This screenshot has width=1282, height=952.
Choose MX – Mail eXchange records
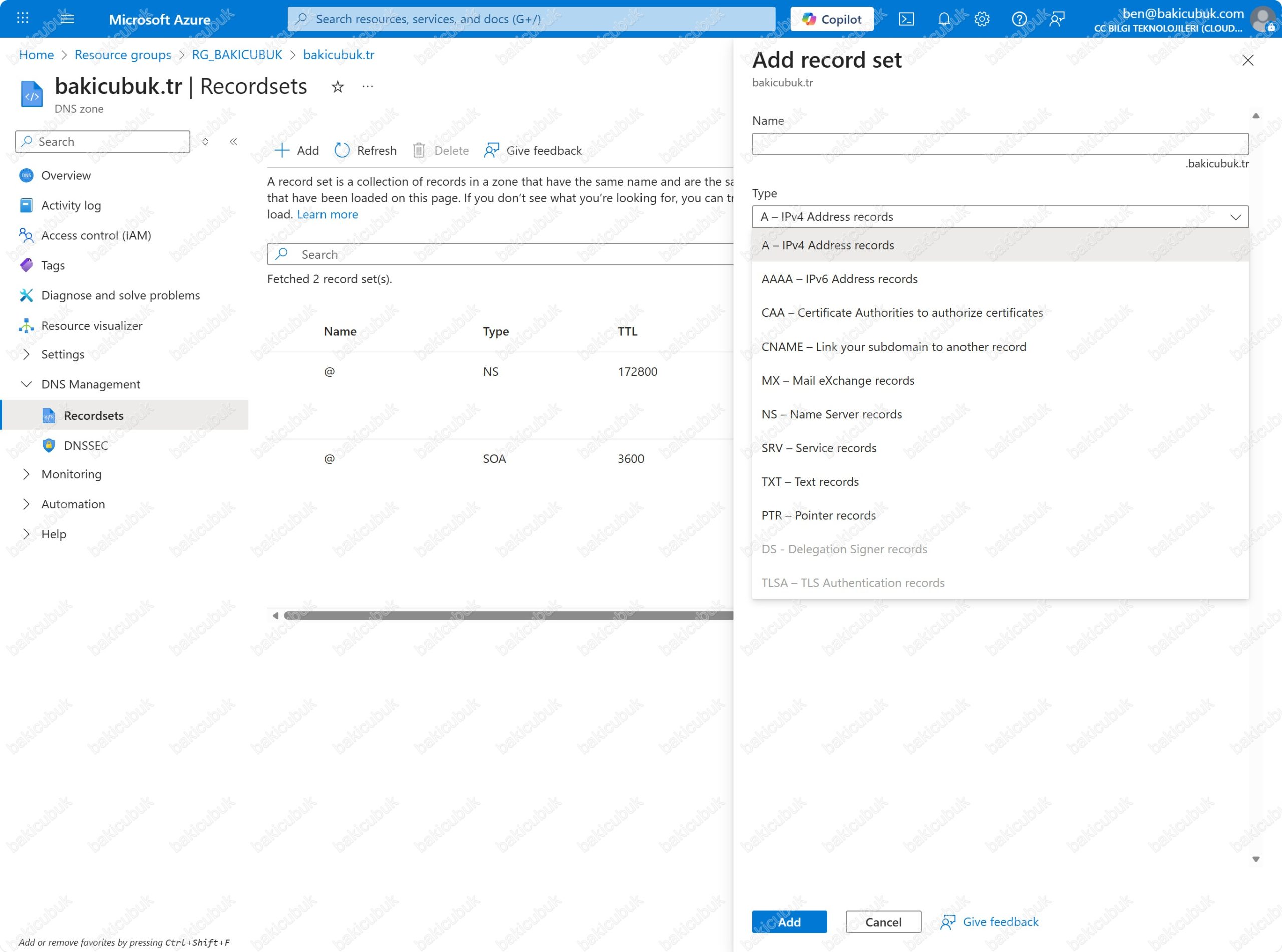[x=838, y=380]
